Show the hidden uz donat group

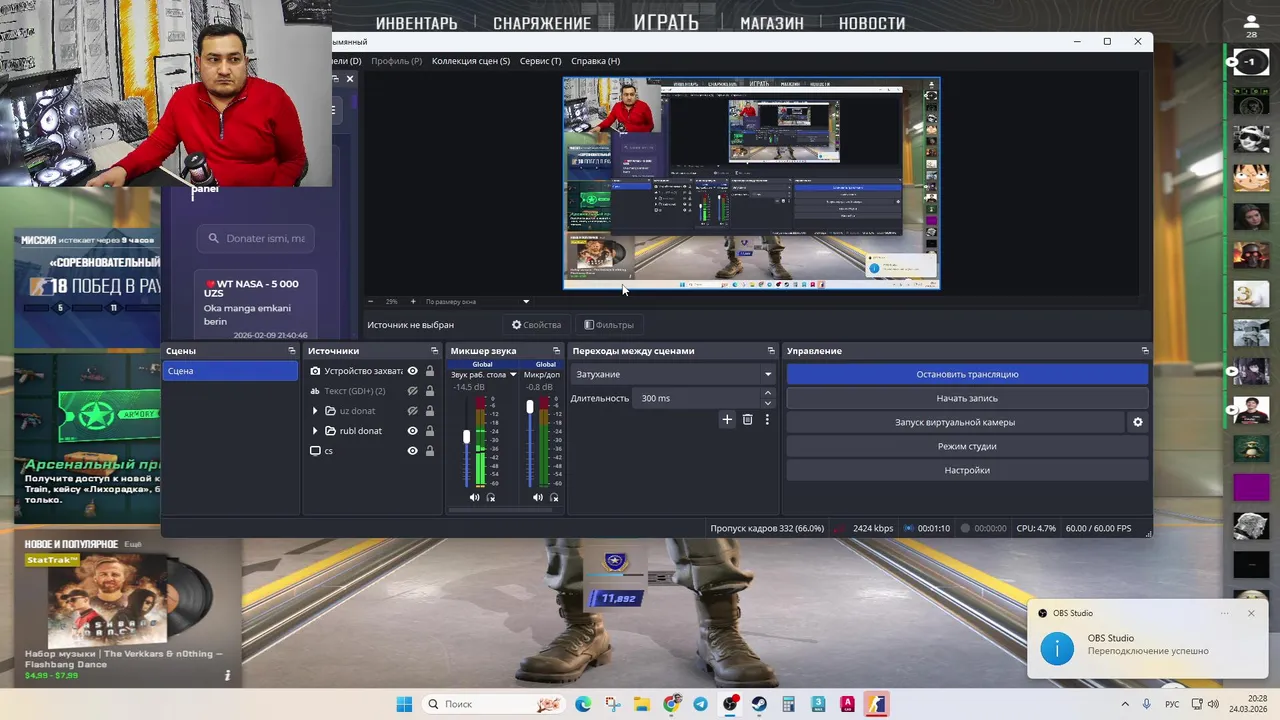(x=412, y=411)
